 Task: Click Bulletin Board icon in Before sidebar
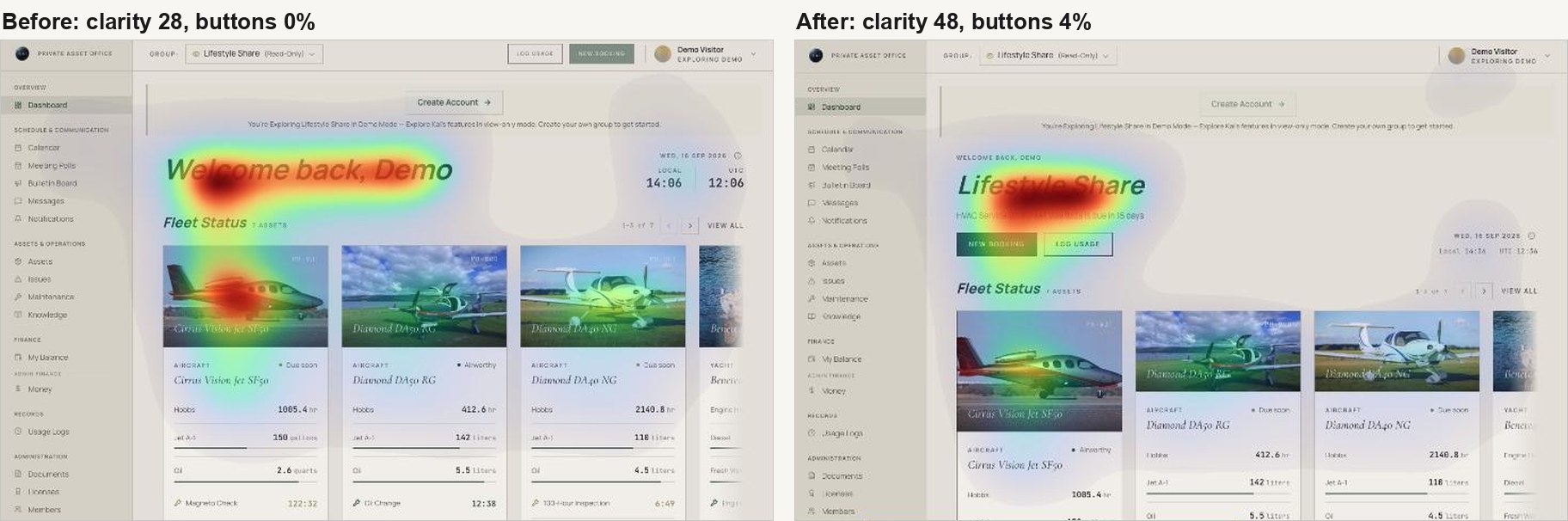[18, 183]
